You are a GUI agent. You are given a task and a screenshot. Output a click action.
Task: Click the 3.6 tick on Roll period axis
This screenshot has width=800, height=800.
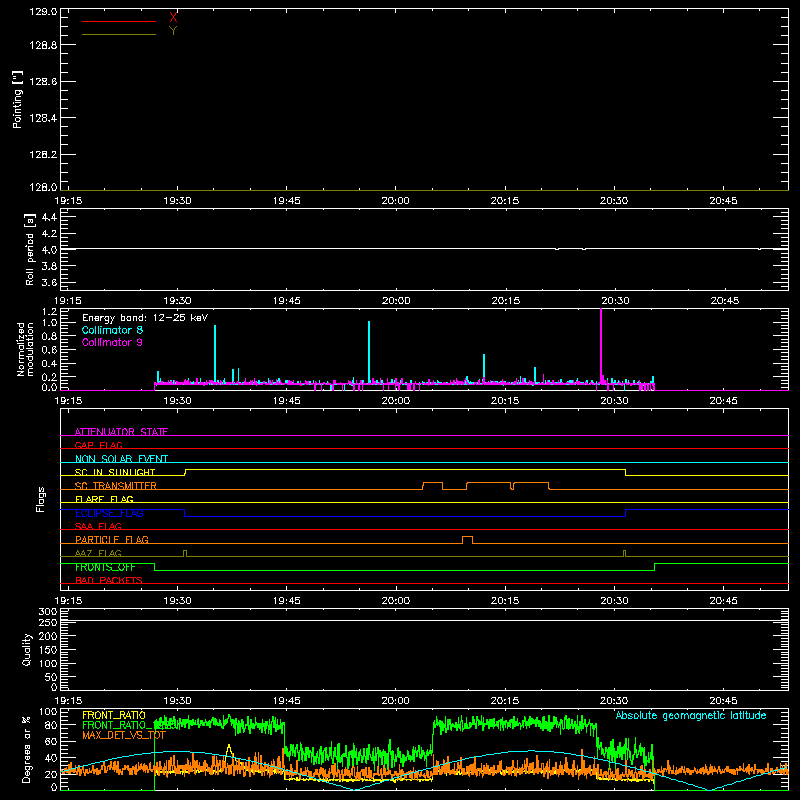coord(49,282)
